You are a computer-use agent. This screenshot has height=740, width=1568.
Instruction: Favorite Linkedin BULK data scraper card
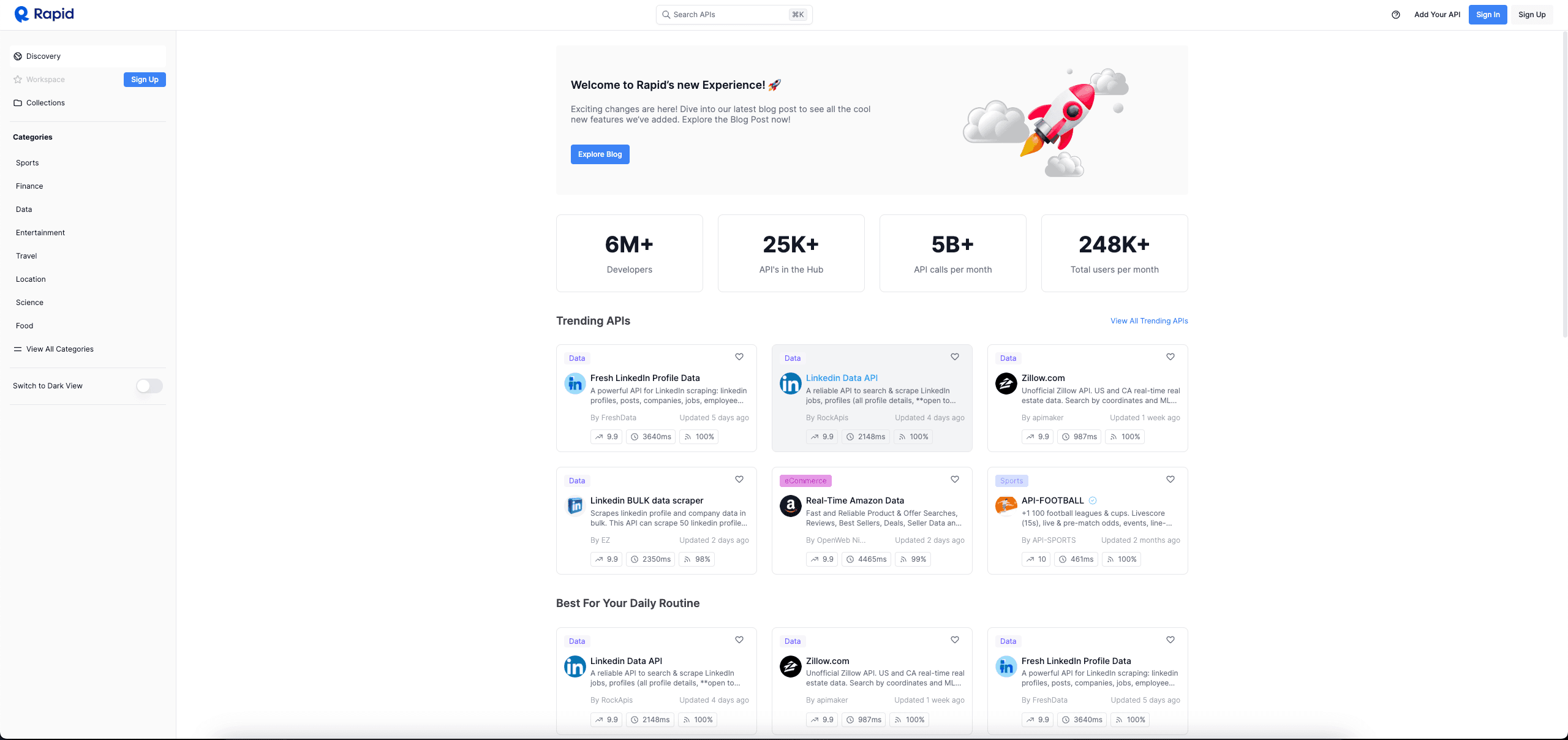point(739,480)
